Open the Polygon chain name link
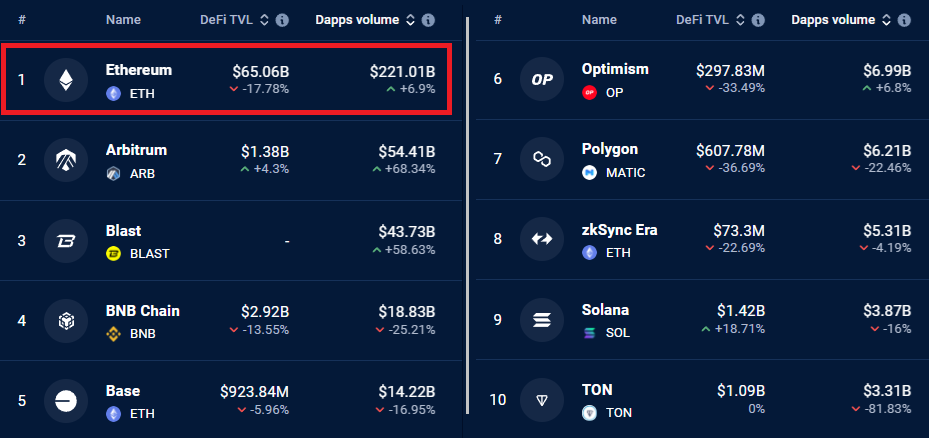 tap(610, 149)
